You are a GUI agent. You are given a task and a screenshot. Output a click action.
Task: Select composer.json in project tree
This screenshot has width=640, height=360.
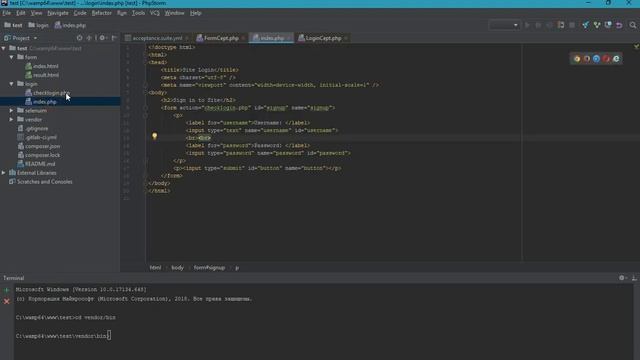(42, 146)
